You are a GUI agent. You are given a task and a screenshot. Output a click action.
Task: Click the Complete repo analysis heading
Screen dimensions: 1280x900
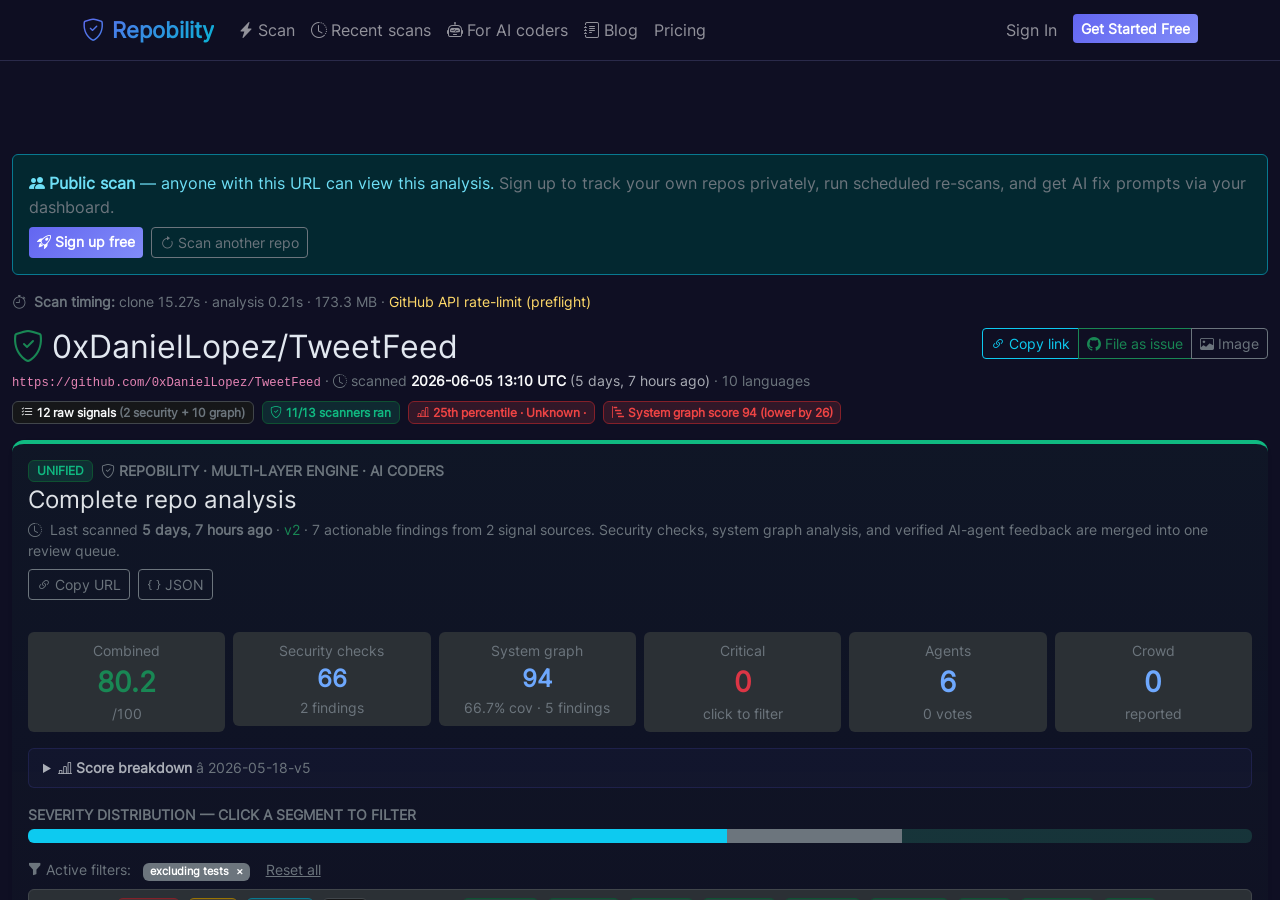click(x=162, y=499)
